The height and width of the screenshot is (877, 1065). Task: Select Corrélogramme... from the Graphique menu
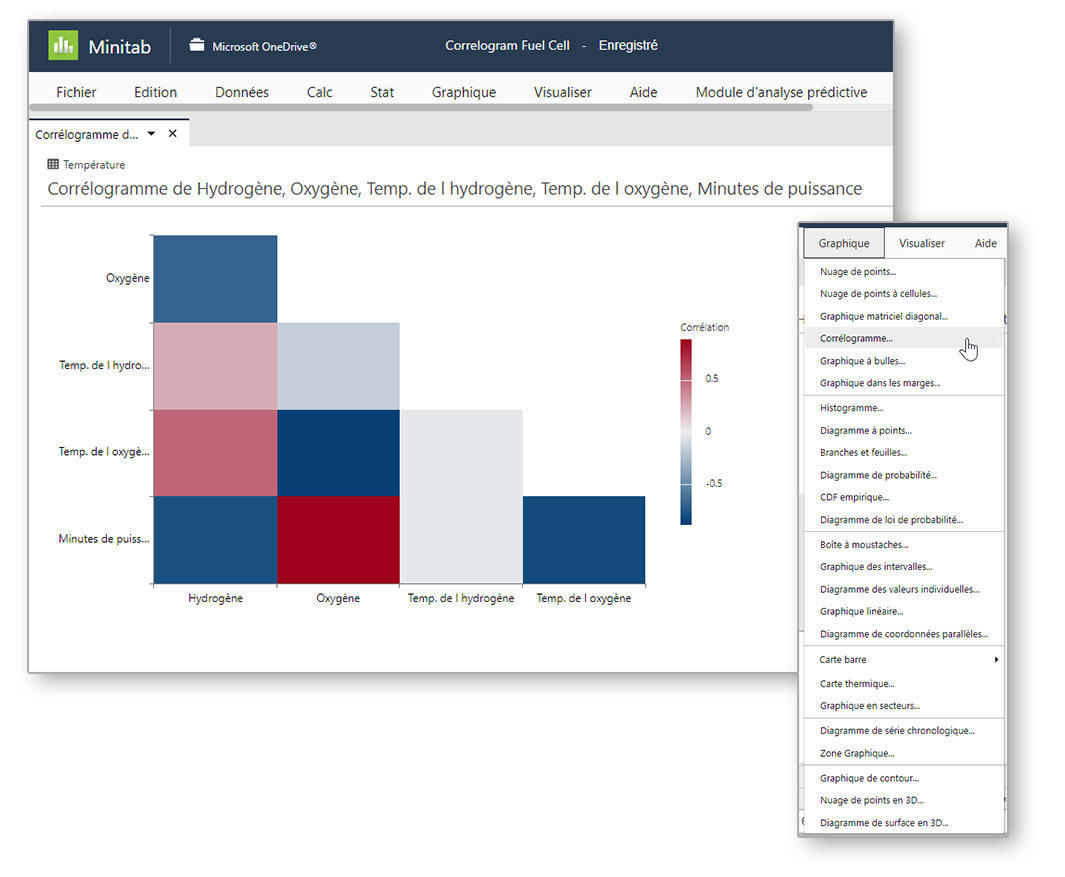(856, 339)
